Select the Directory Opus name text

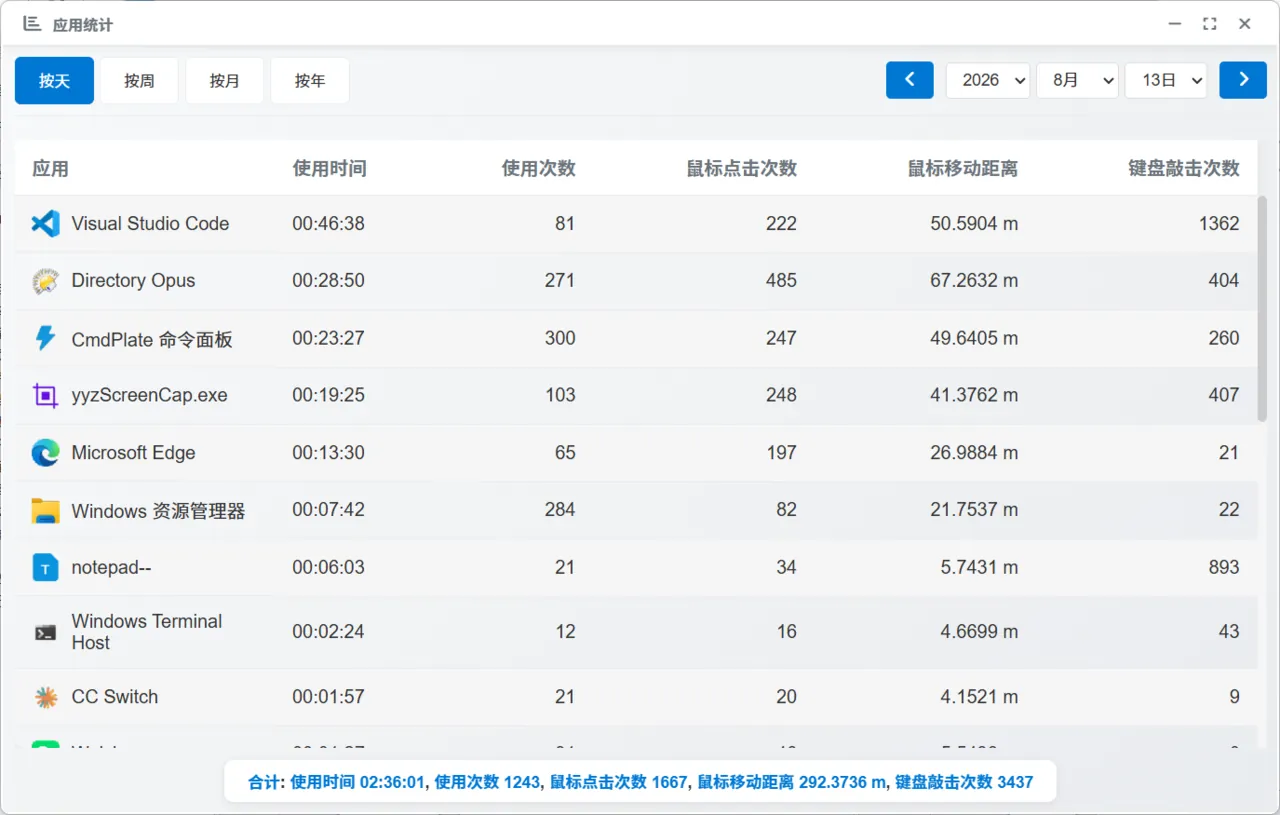133,281
